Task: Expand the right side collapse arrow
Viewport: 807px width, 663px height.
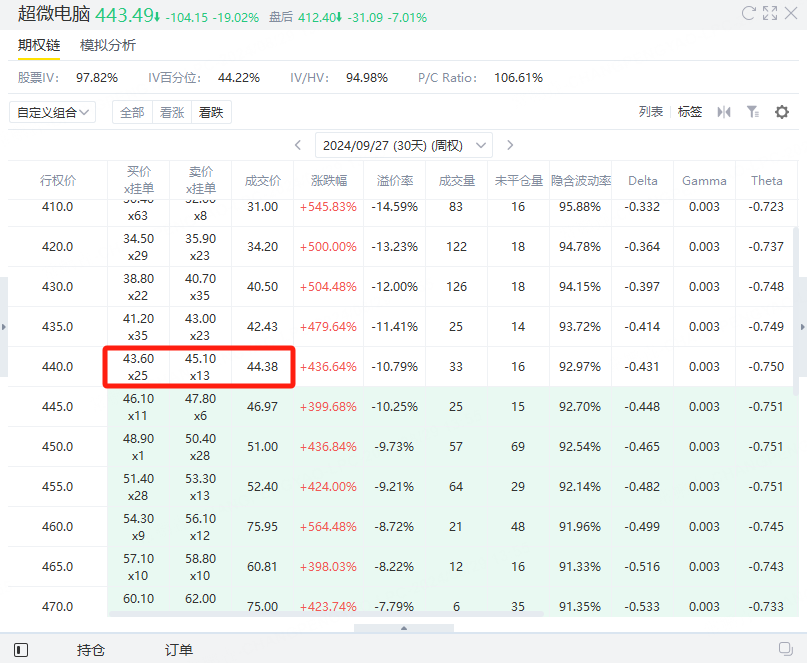Action: click(802, 327)
